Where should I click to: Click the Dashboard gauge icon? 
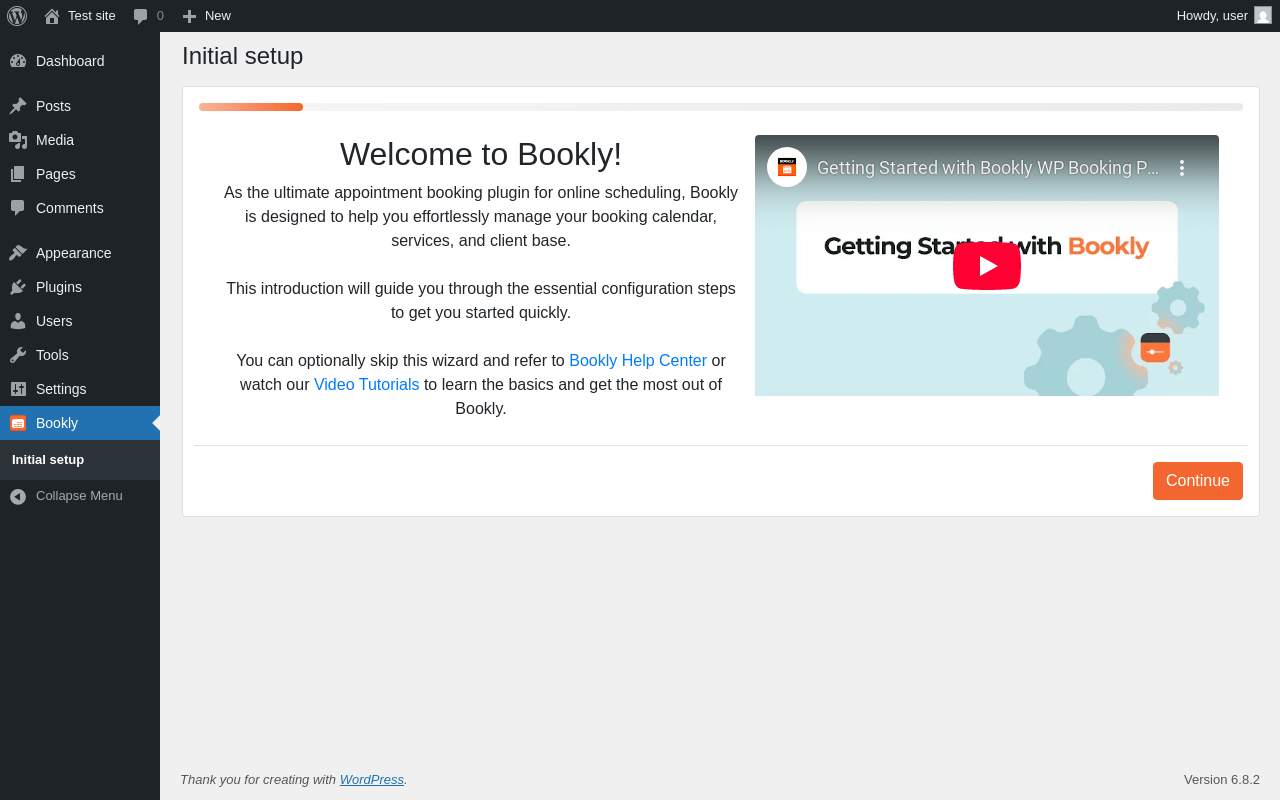pyautogui.click(x=18, y=61)
